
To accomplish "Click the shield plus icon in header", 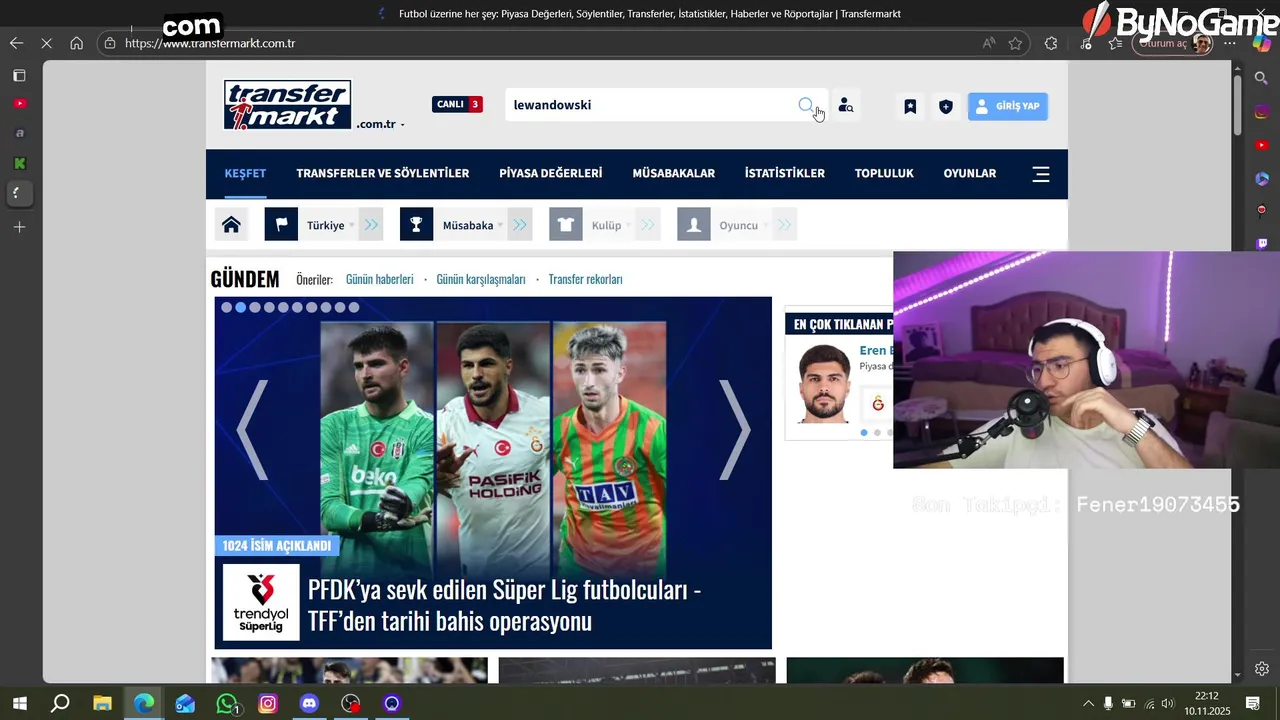I will [x=946, y=106].
